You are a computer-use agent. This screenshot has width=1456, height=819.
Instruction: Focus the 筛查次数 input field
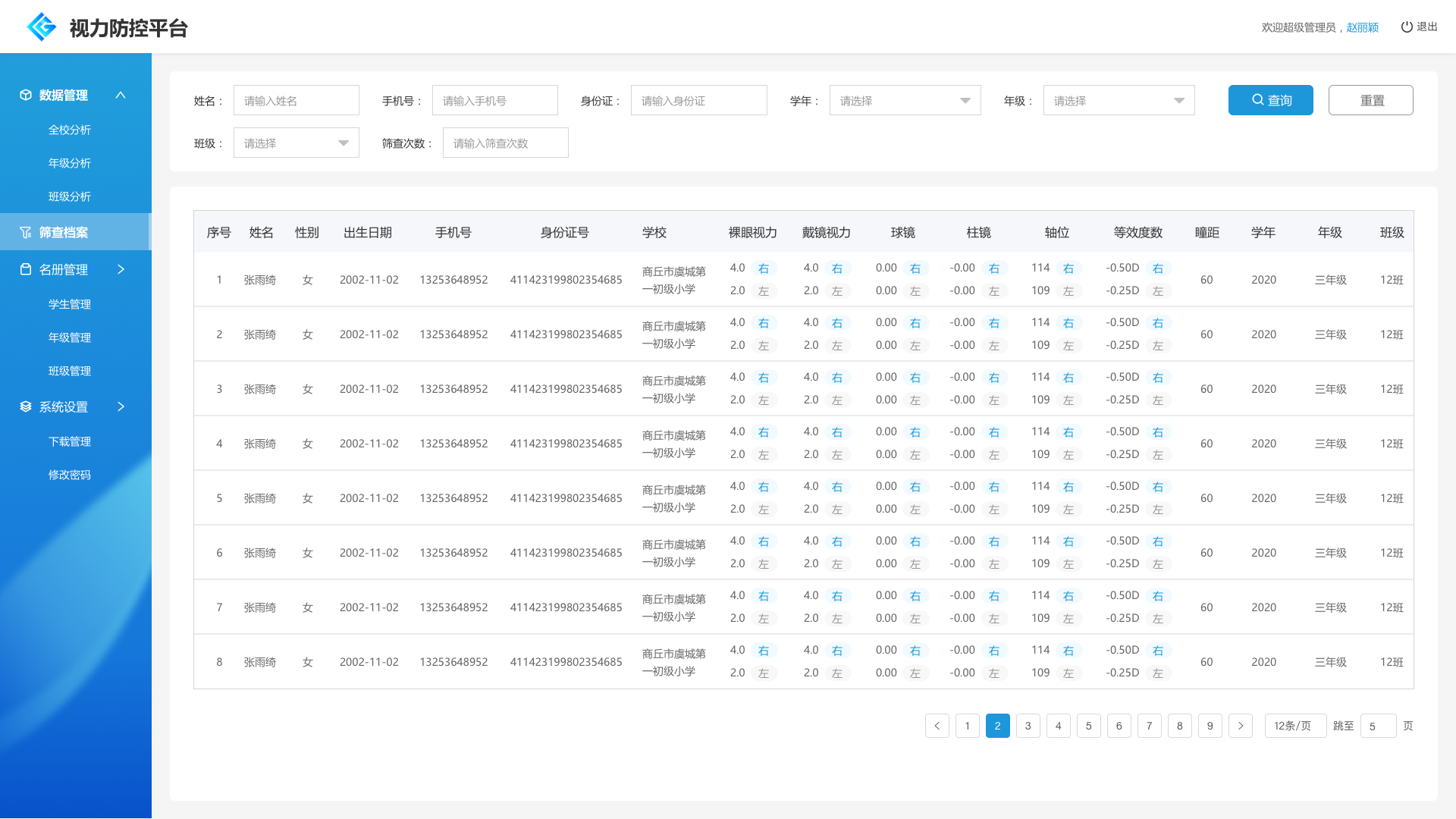506,143
